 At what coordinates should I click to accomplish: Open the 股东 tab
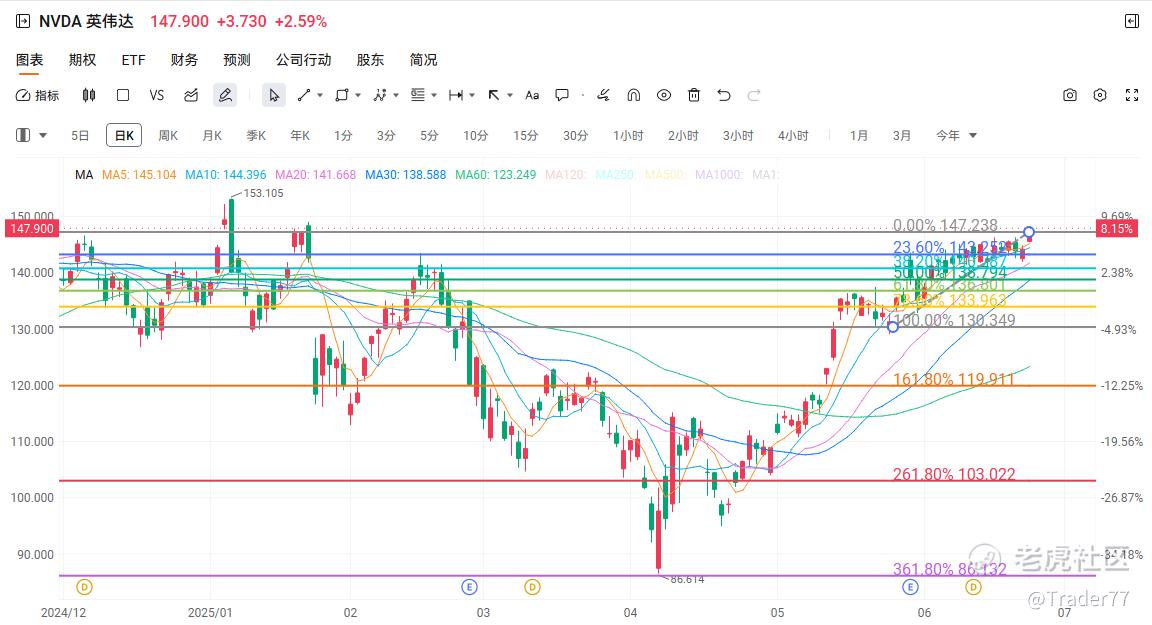[x=370, y=60]
